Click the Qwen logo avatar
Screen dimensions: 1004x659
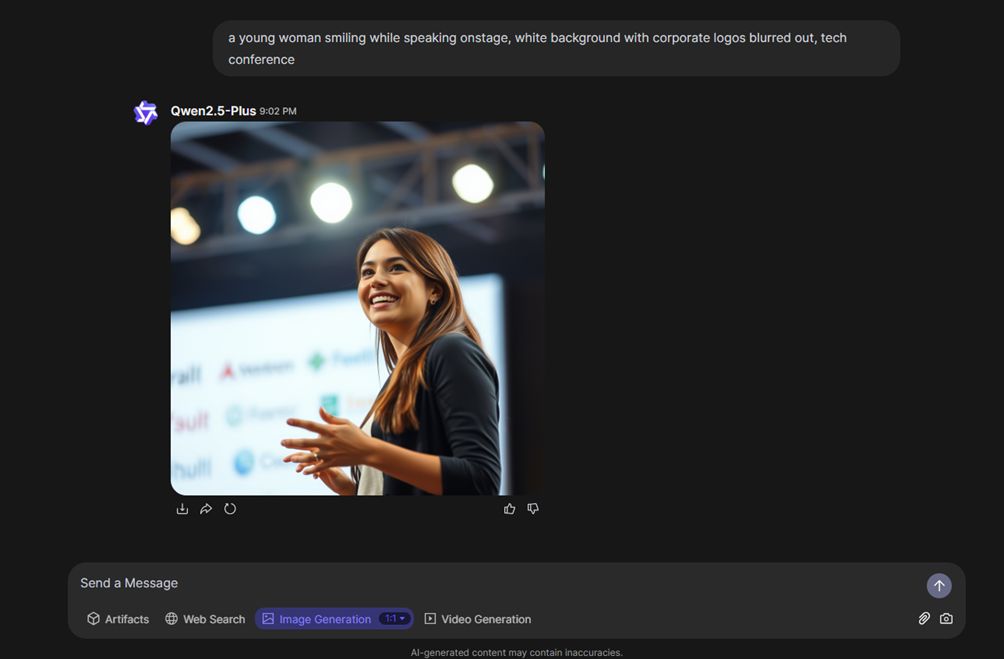[145, 113]
